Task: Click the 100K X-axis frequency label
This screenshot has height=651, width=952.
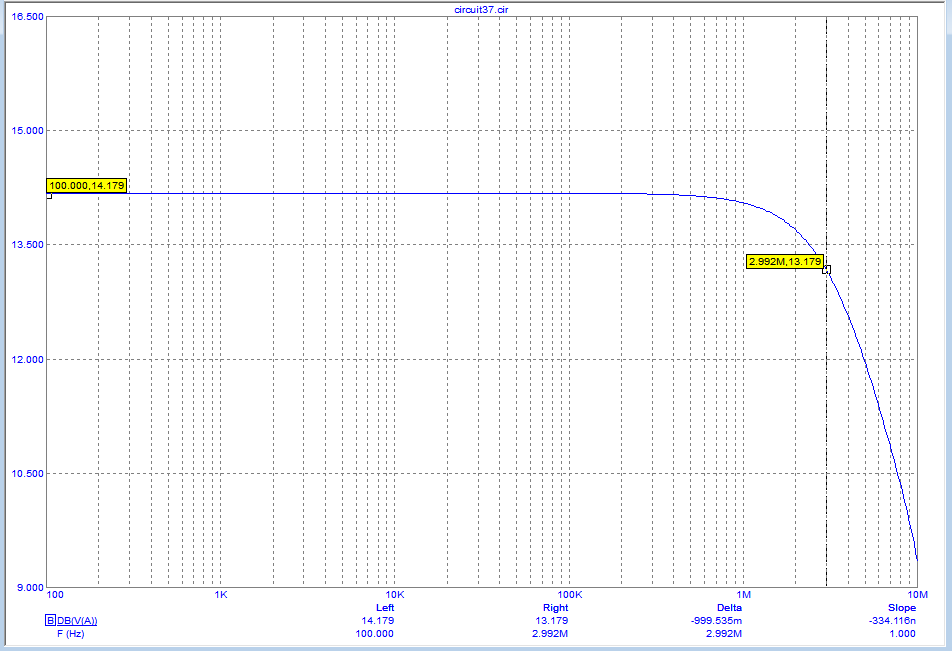Action: (570, 595)
